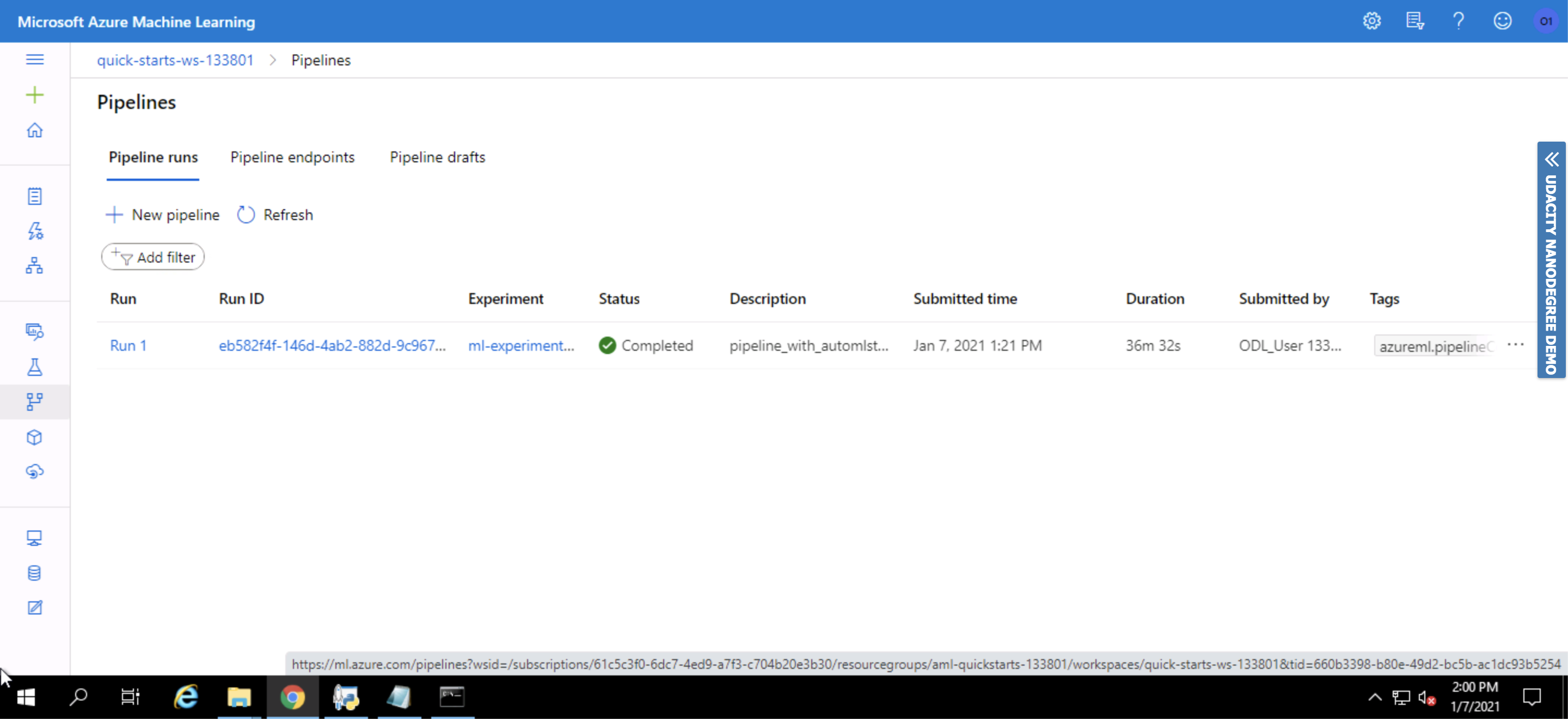
Task: Open Compute monitor icon in sidebar
Action: click(x=35, y=538)
